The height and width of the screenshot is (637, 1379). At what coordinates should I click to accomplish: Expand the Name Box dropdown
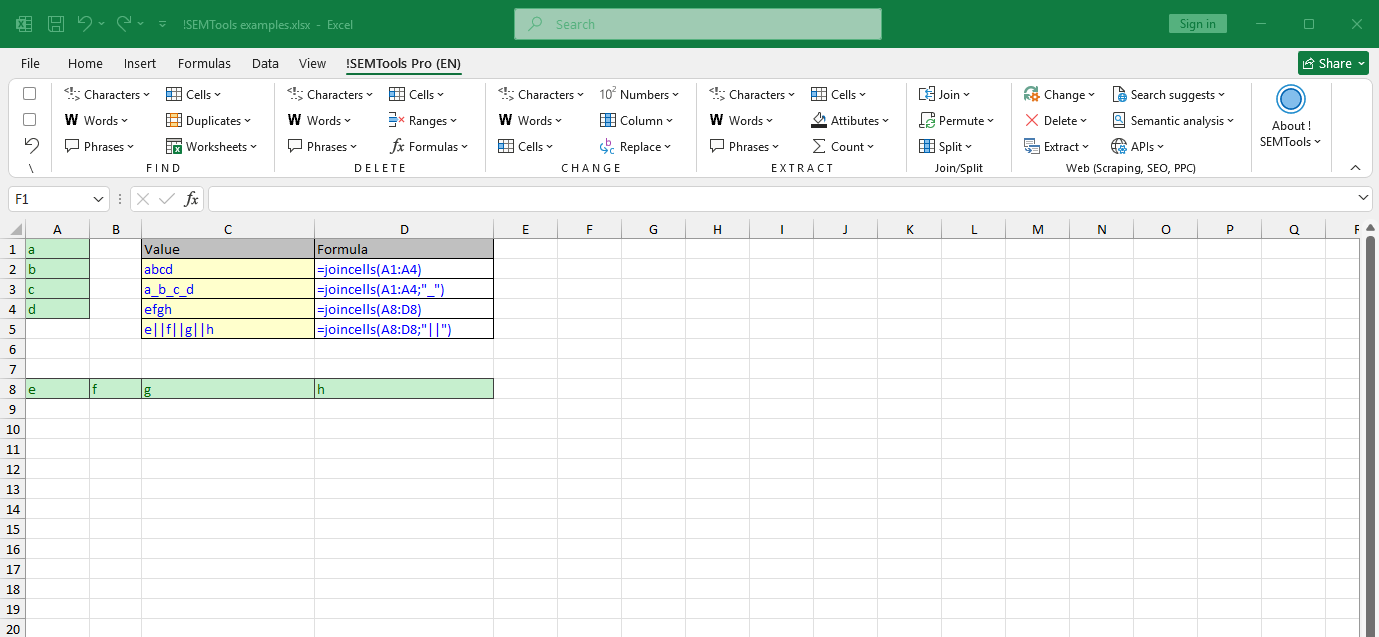[x=98, y=199]
